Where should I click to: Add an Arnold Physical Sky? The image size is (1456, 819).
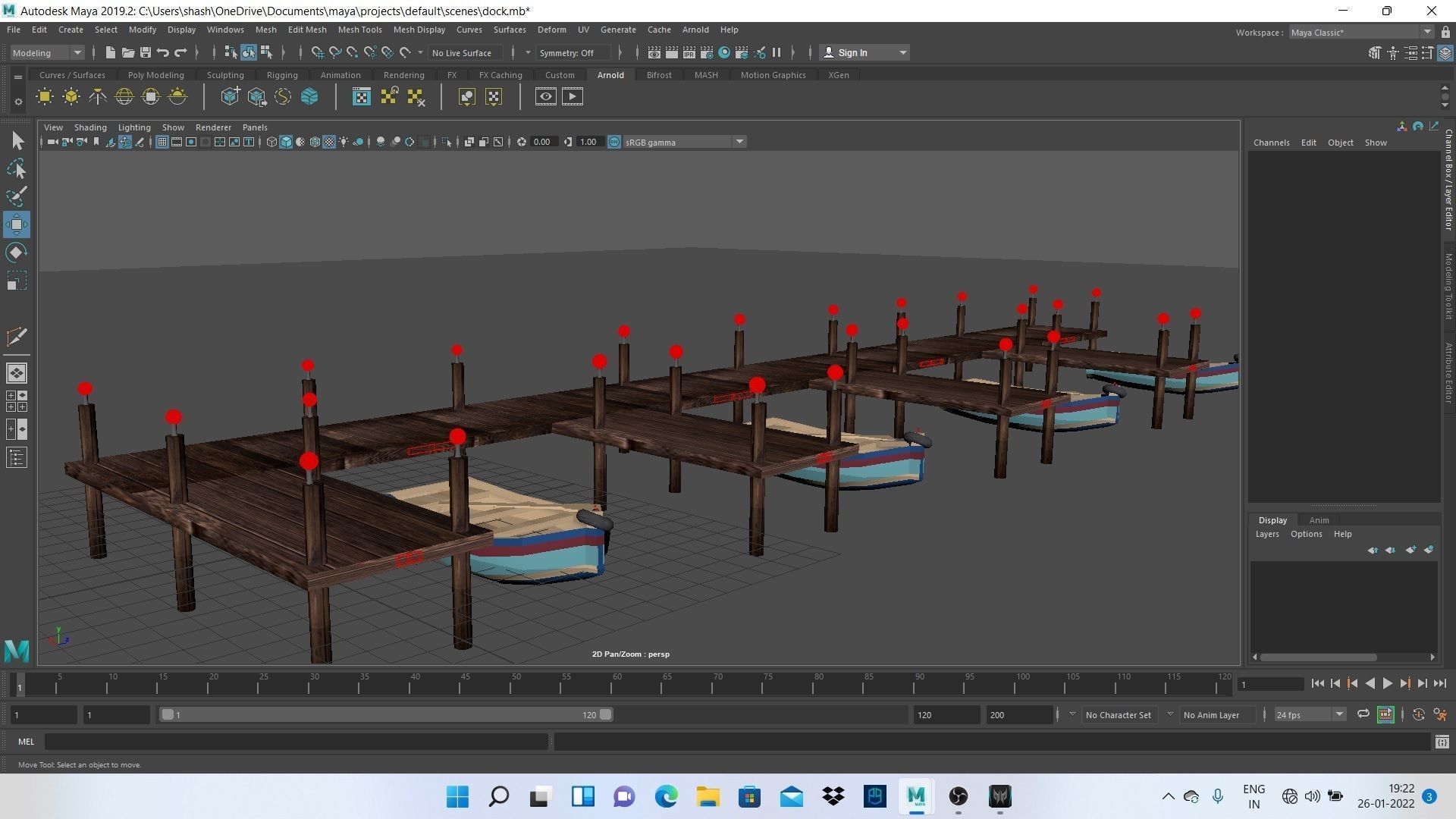pyautogui.click(x=177, y=96)
